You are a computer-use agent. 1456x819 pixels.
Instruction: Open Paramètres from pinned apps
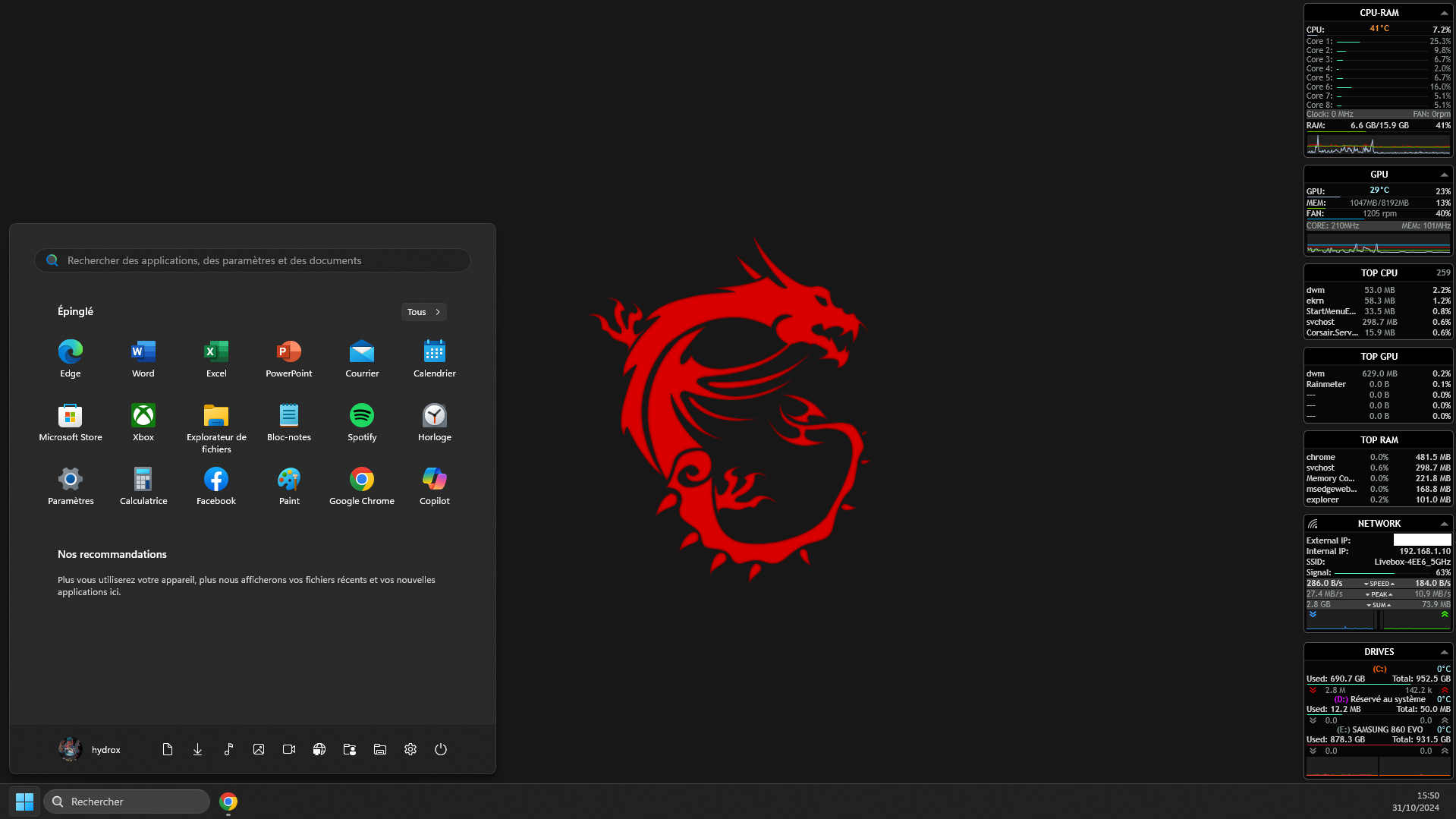coord(71,486)
